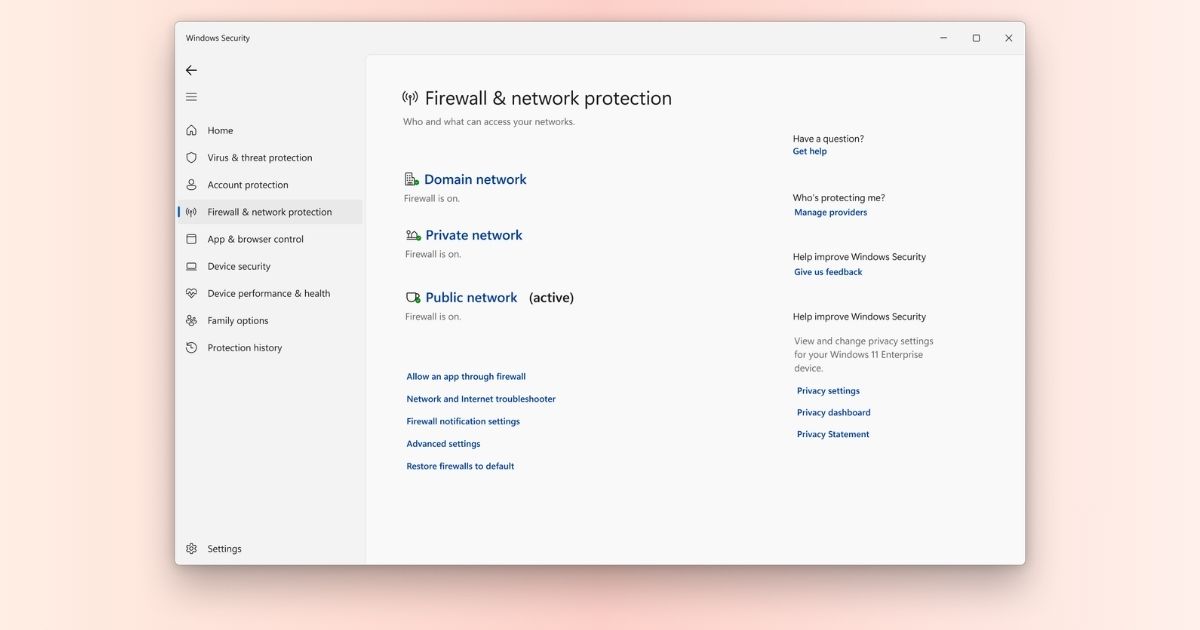This screenshot has width=1200, height=630.
Task: Open Privacy settings link
Action: [828, 391]
